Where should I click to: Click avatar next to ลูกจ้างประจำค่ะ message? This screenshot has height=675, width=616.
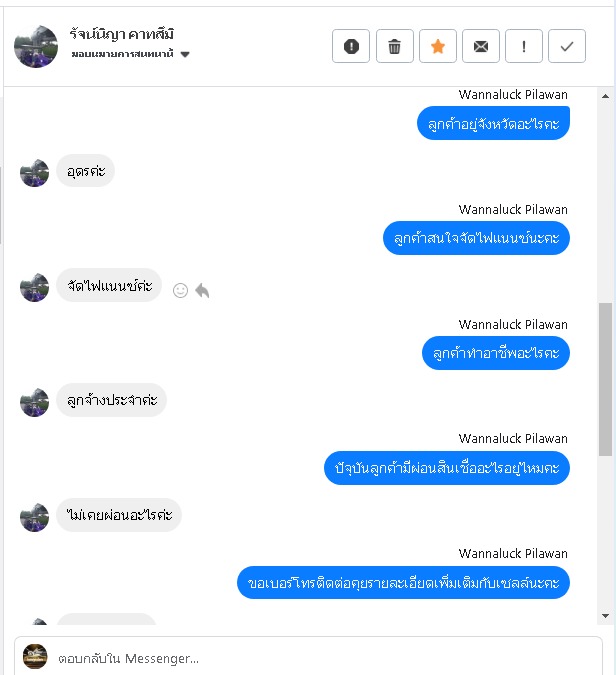(34, 402)
